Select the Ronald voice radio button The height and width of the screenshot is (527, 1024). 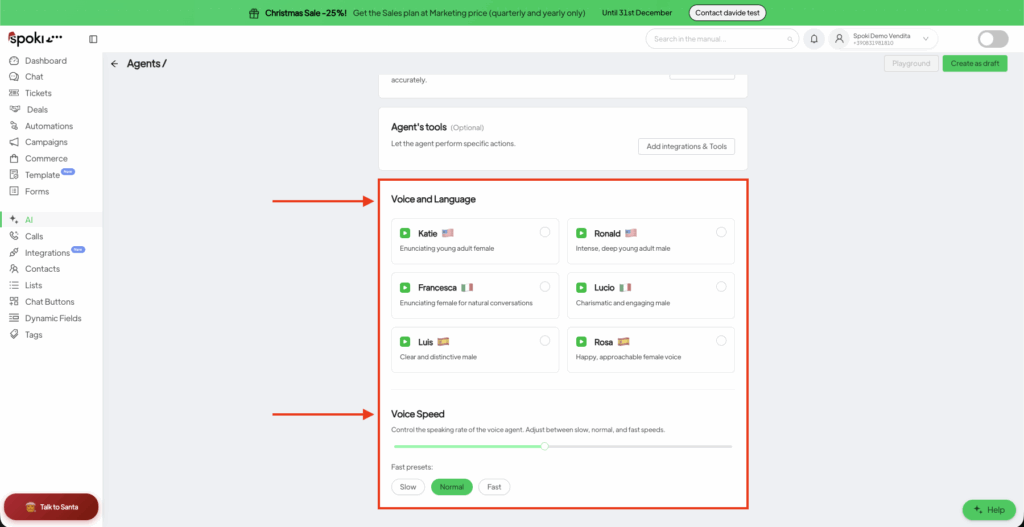(x=721, y=232)
